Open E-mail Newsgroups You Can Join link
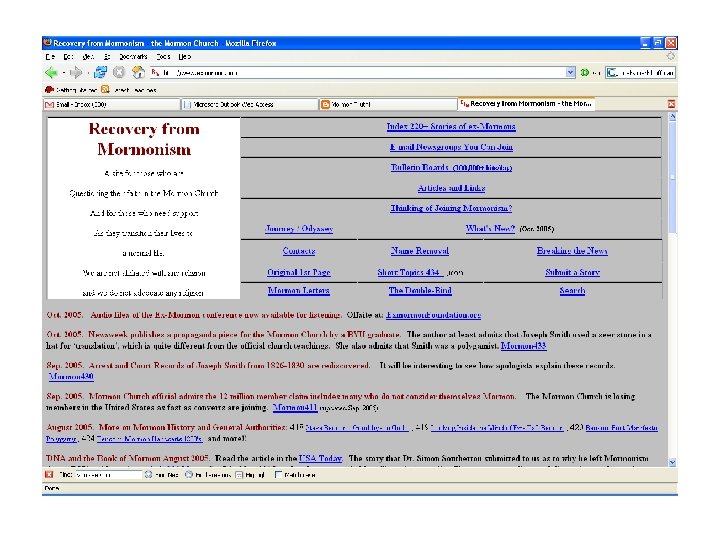Viewport: 720px width, 540px height. point(451,147)
